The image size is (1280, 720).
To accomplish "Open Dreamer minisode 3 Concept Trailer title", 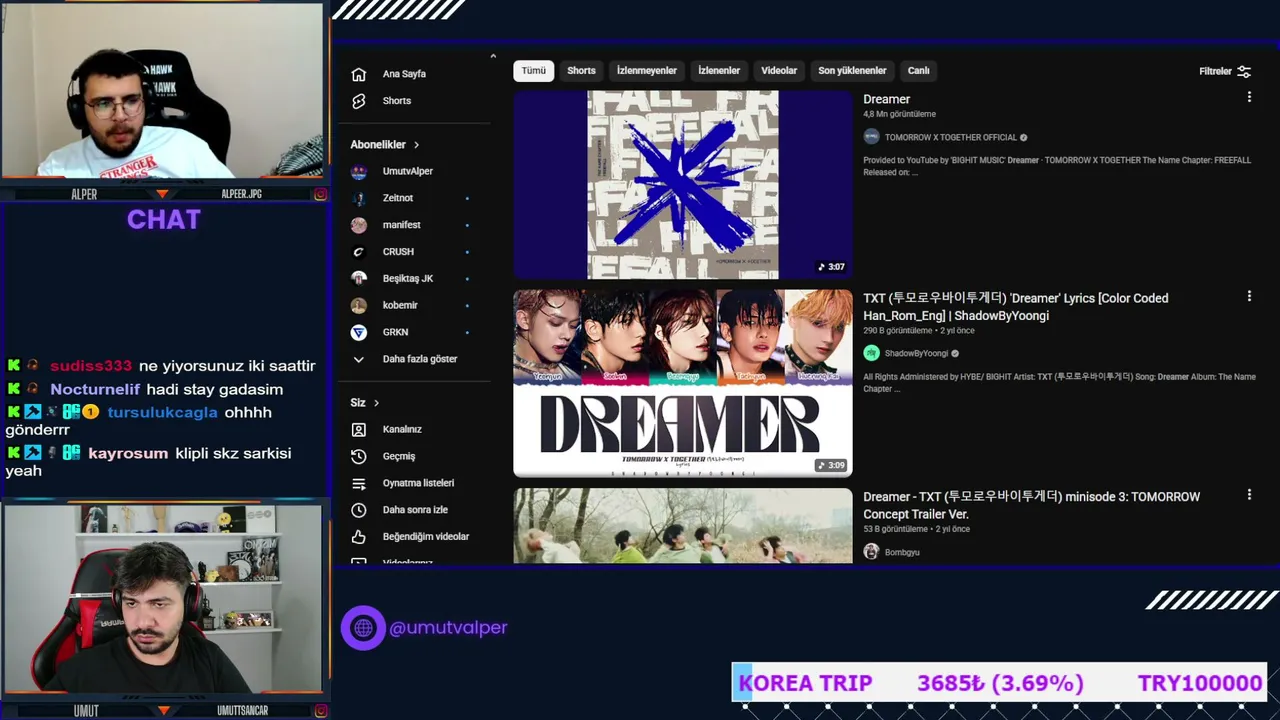I will click(x=1032, y=505).
